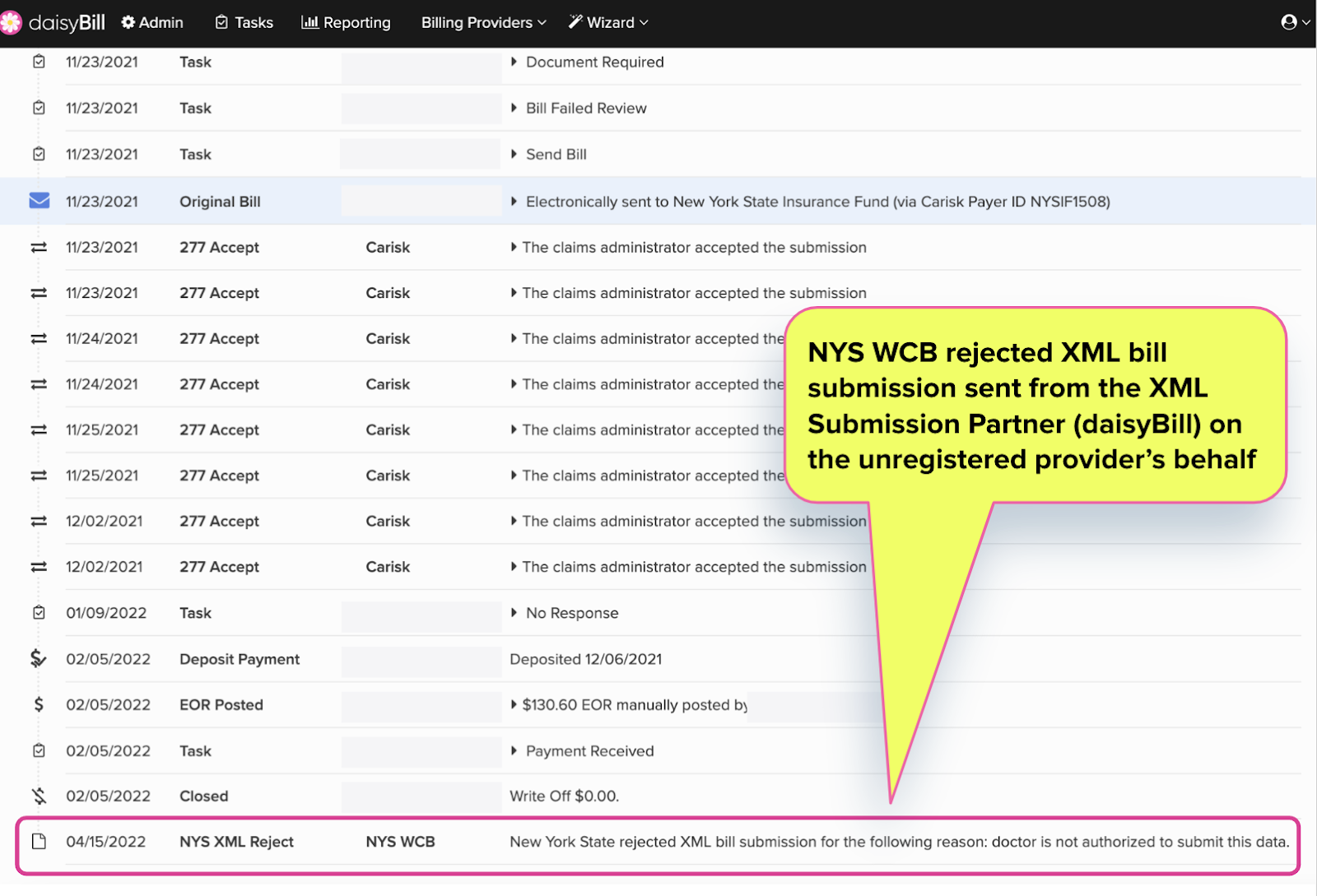Click the NYS WCB sender text
The image size is (1317, 896).
(400, 842)
